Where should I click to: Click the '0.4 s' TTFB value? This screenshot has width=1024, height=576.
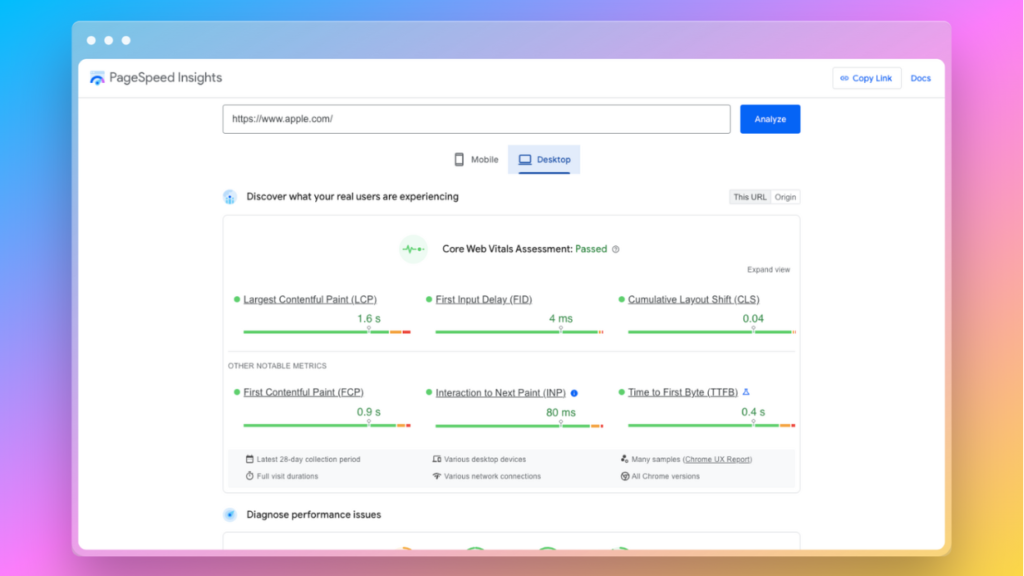point(753,411)
